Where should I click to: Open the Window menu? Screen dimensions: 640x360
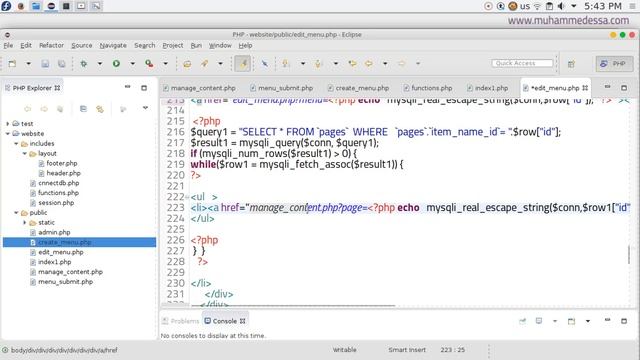220,45
